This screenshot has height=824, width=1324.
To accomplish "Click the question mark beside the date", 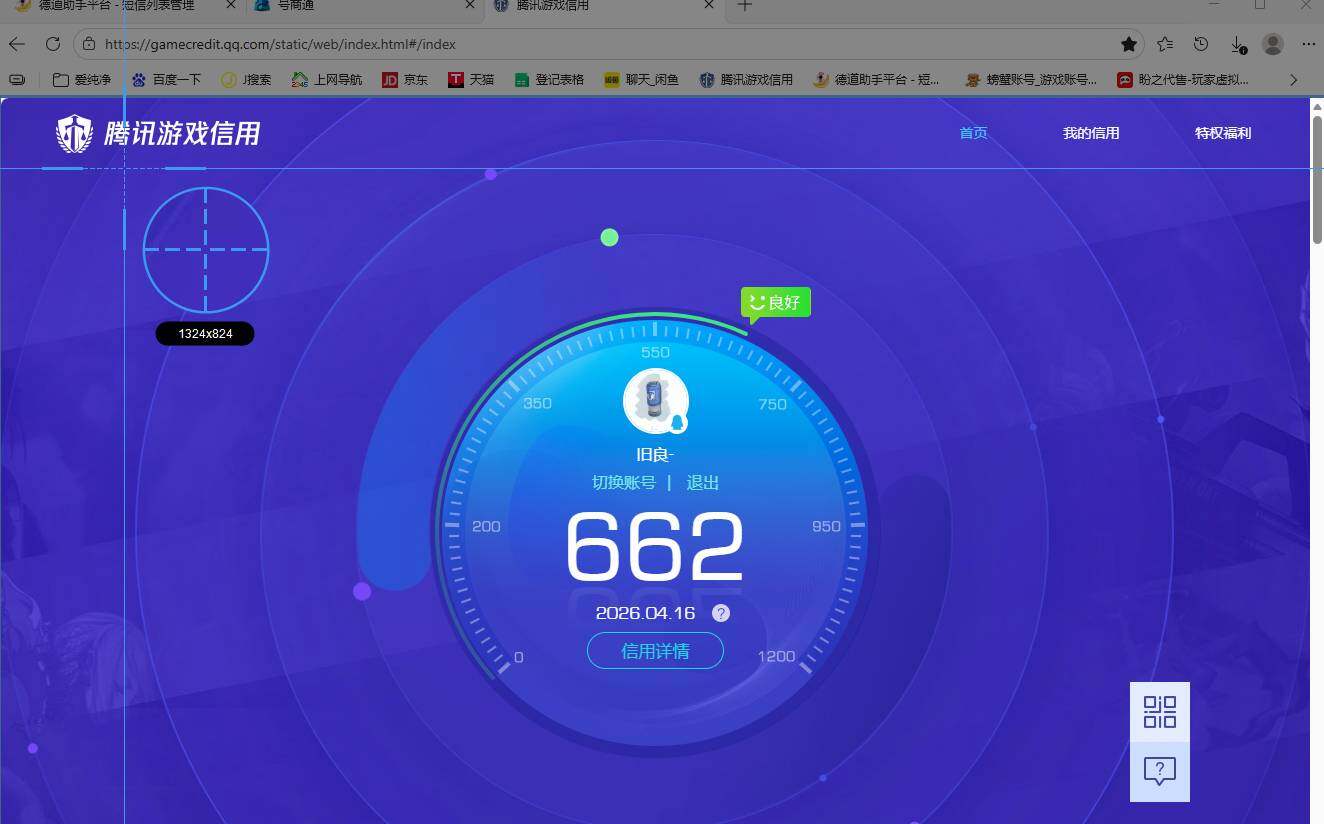I will click(x=721, y=613).
